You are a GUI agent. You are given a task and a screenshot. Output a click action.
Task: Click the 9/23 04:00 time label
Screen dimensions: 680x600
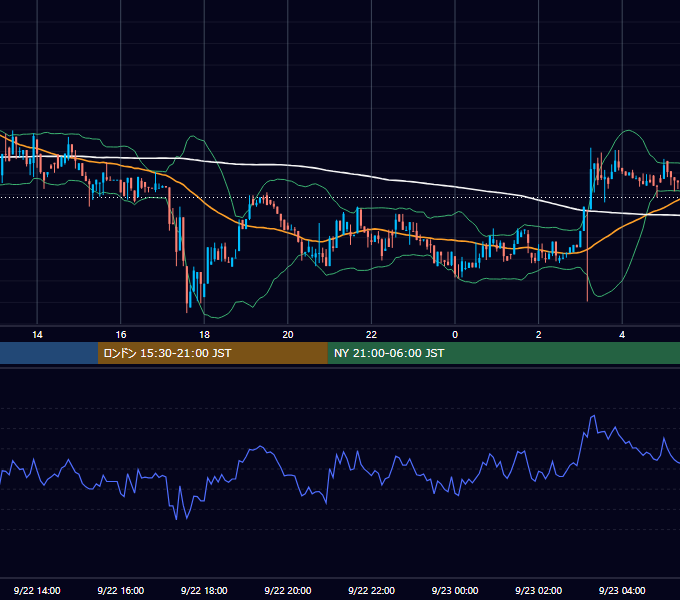click(622, 590)
